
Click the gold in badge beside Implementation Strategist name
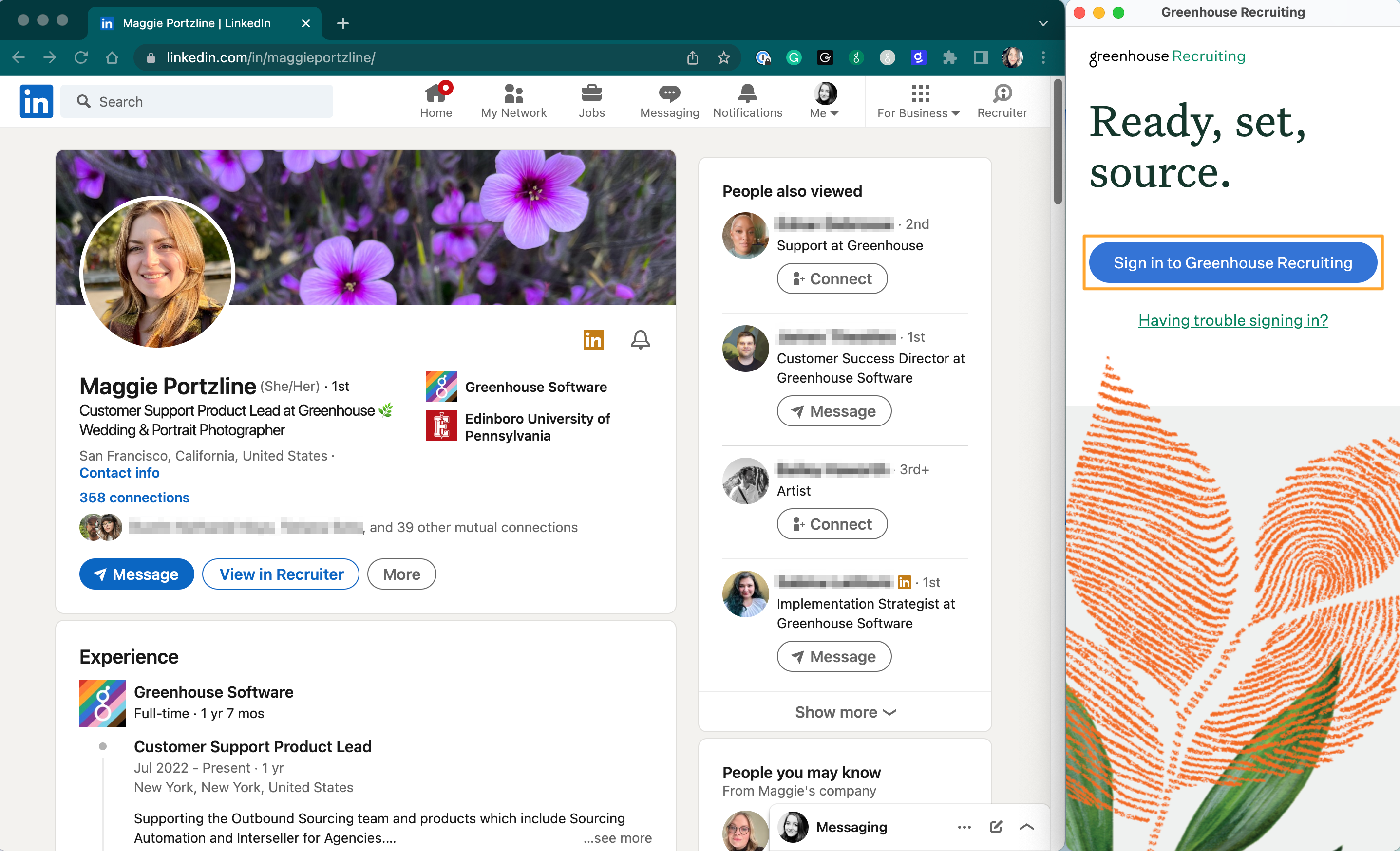point(904,582)
